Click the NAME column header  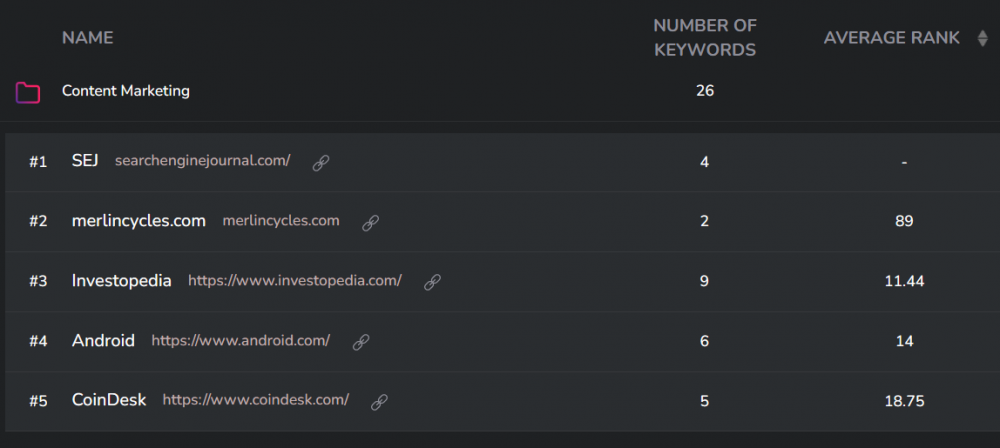coord(87,38)
